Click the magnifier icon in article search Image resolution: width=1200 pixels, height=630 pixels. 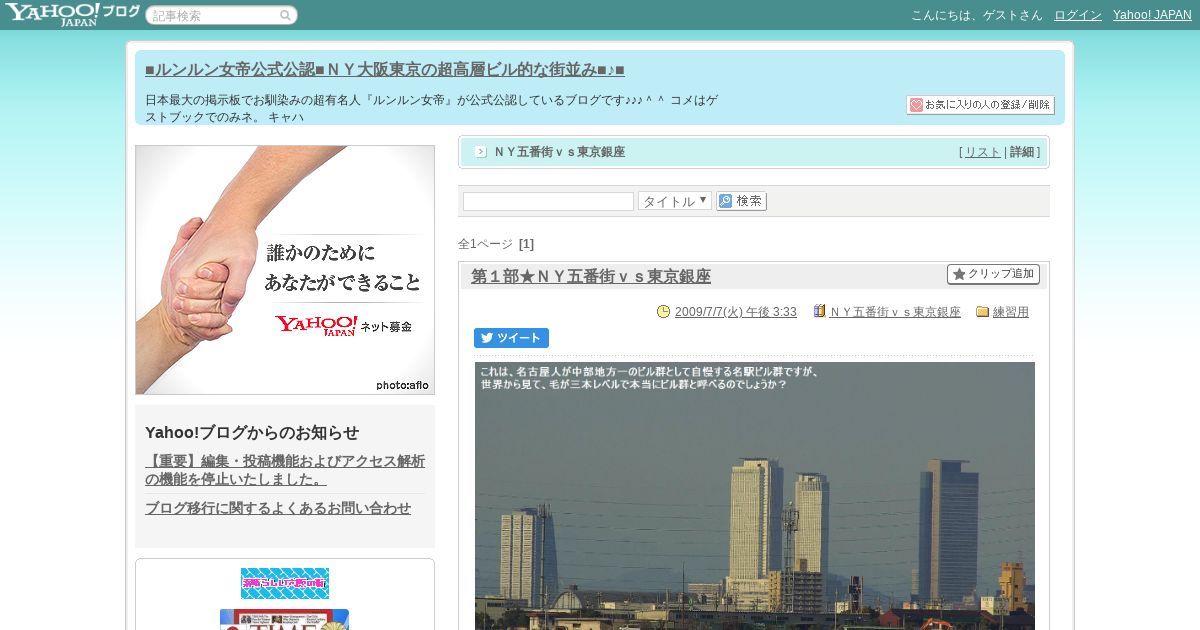tap(285, 16)
